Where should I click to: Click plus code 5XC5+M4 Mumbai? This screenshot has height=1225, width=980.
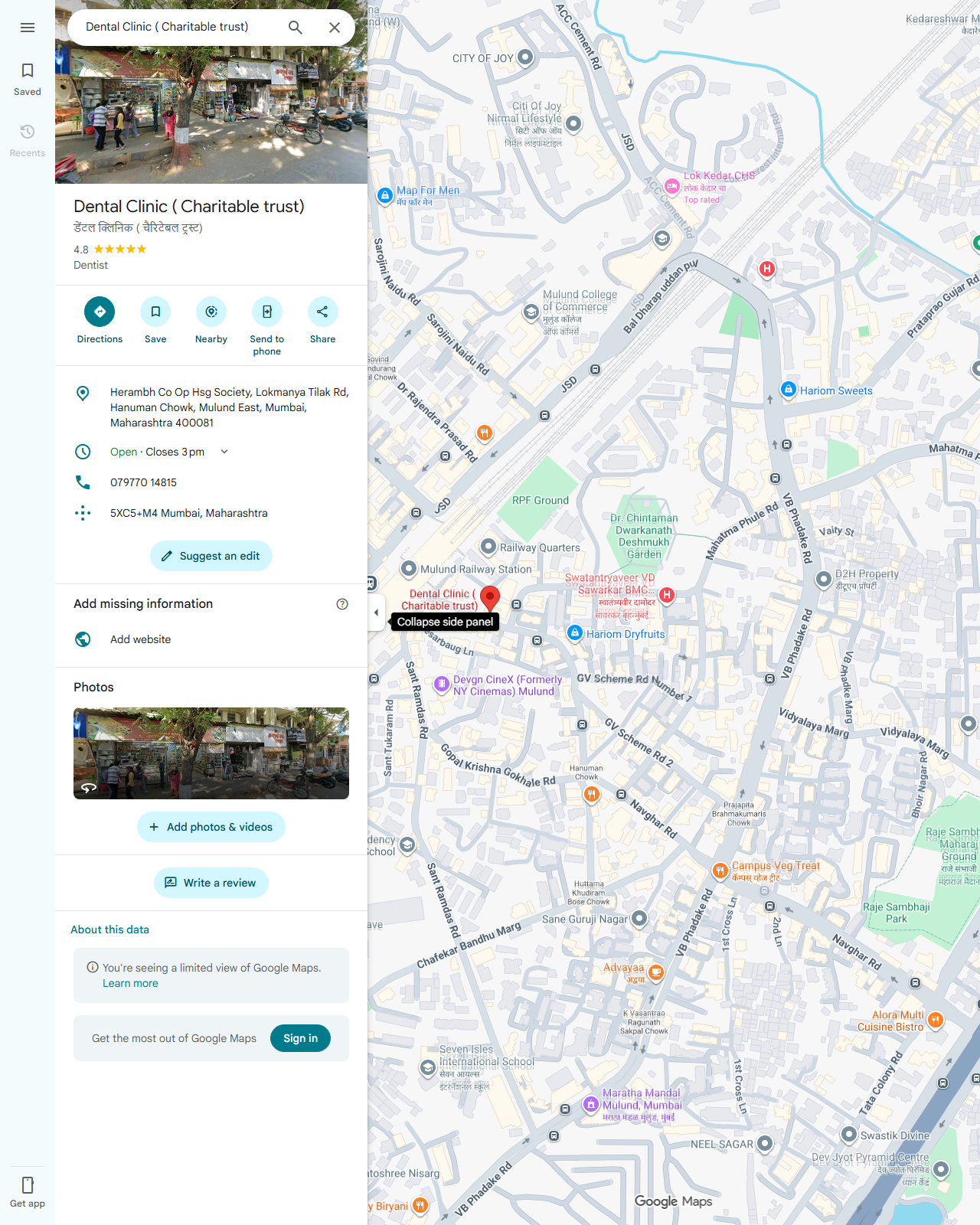[x=189, y=513]
